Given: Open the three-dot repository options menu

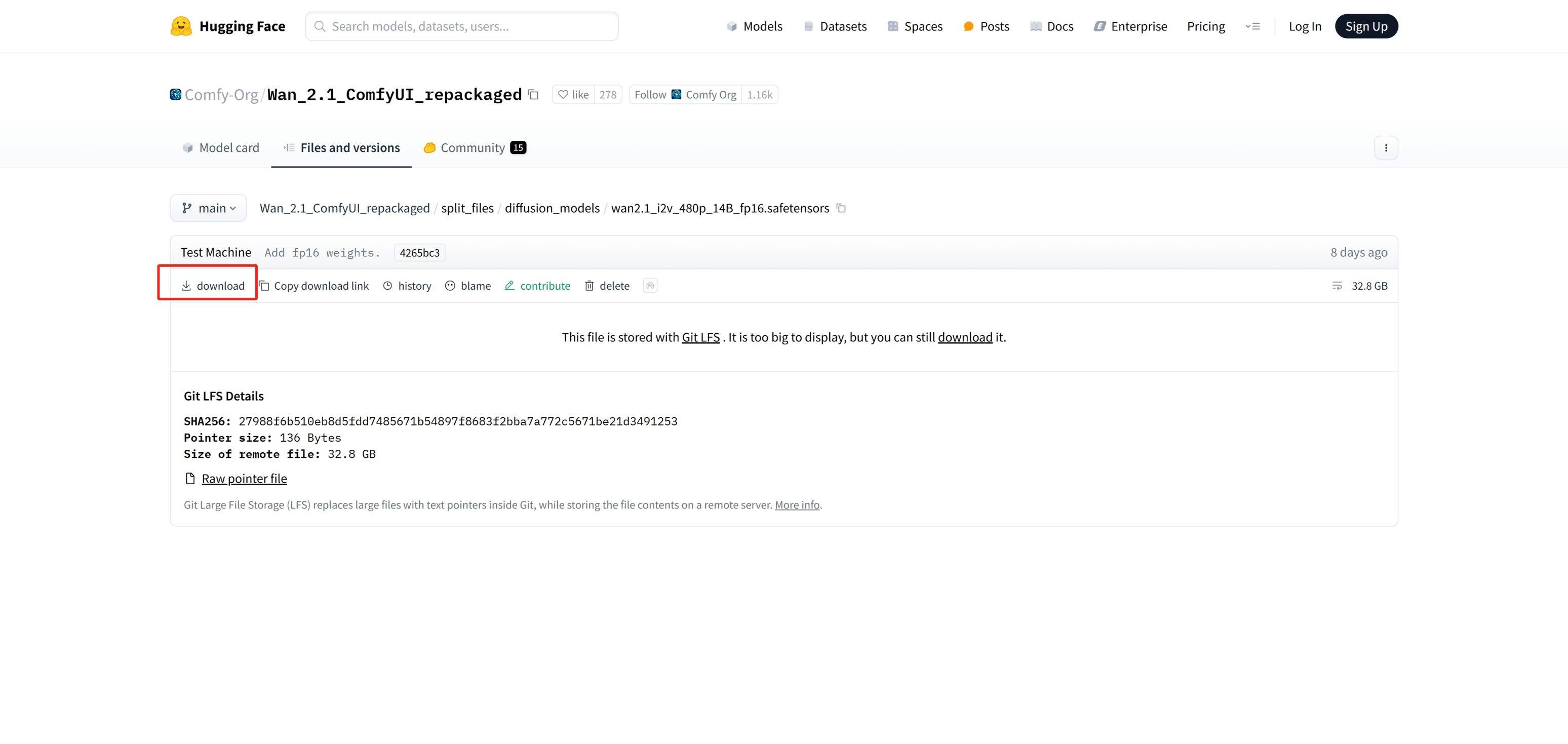Looking at the screenshot, I should (x=1385, y=148).
